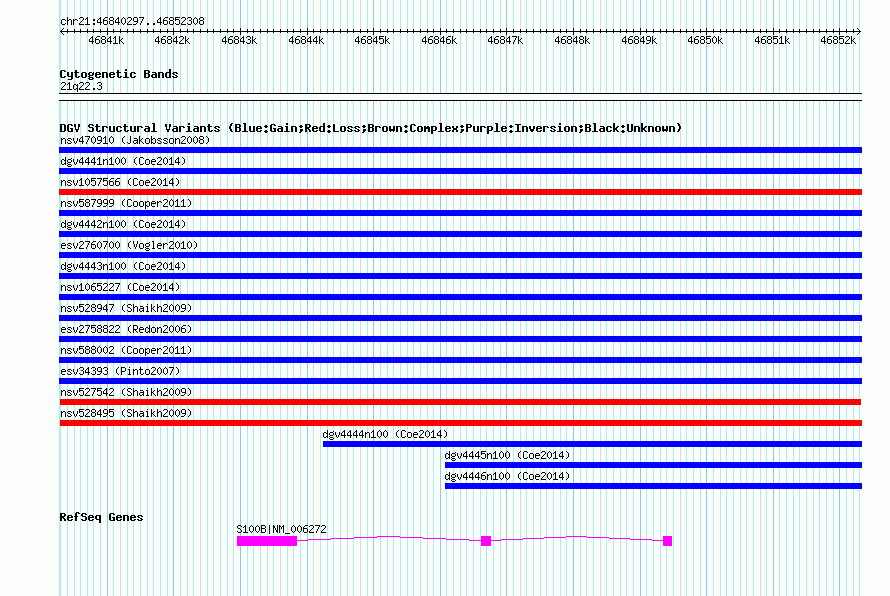
Task: Click the 21q22.3 band label
Action: point(81,86)
